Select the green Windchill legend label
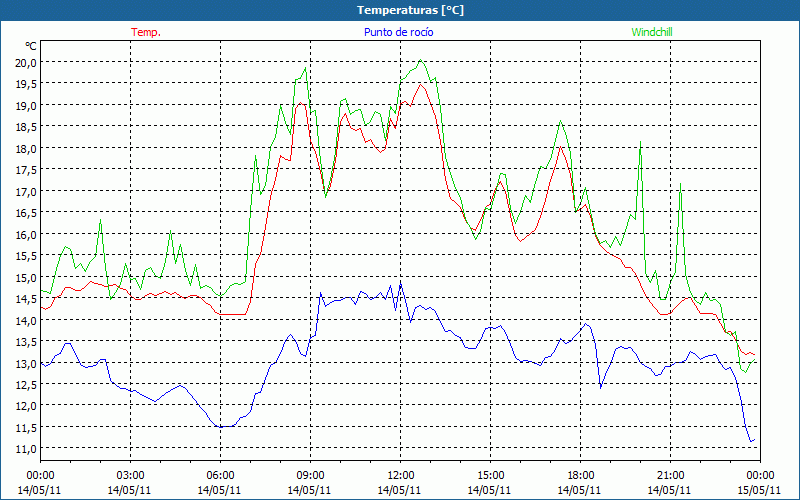This screenshot has height=500, width=800. (x=652, y=32)
